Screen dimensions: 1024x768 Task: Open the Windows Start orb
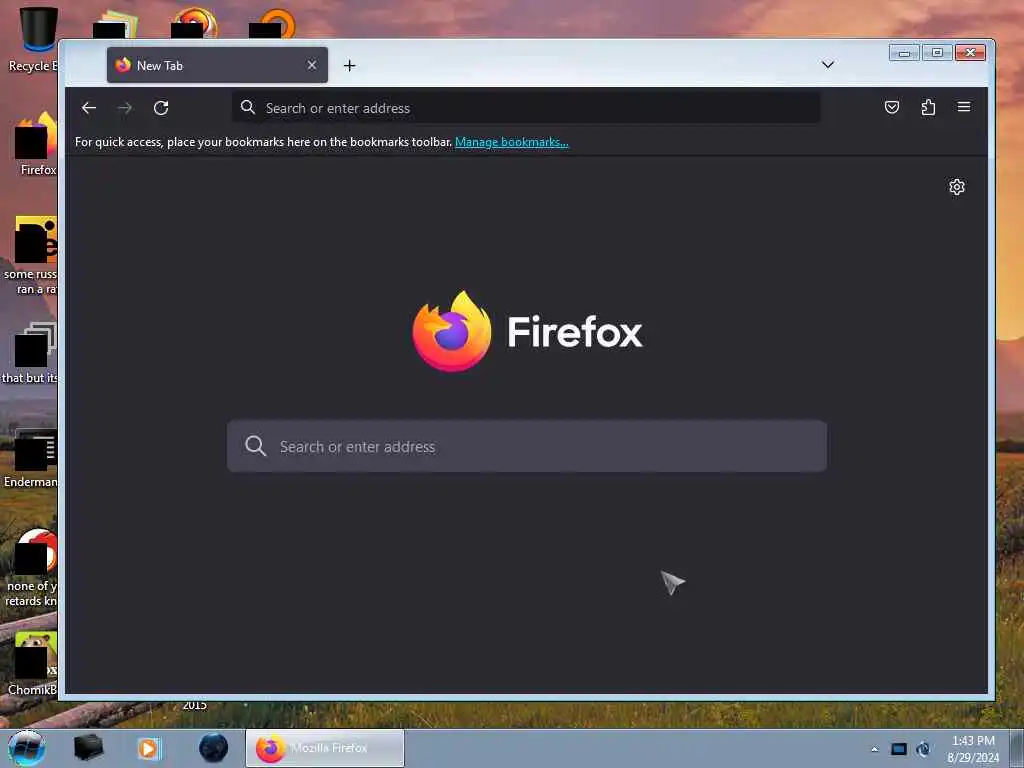tap(26, 748)
